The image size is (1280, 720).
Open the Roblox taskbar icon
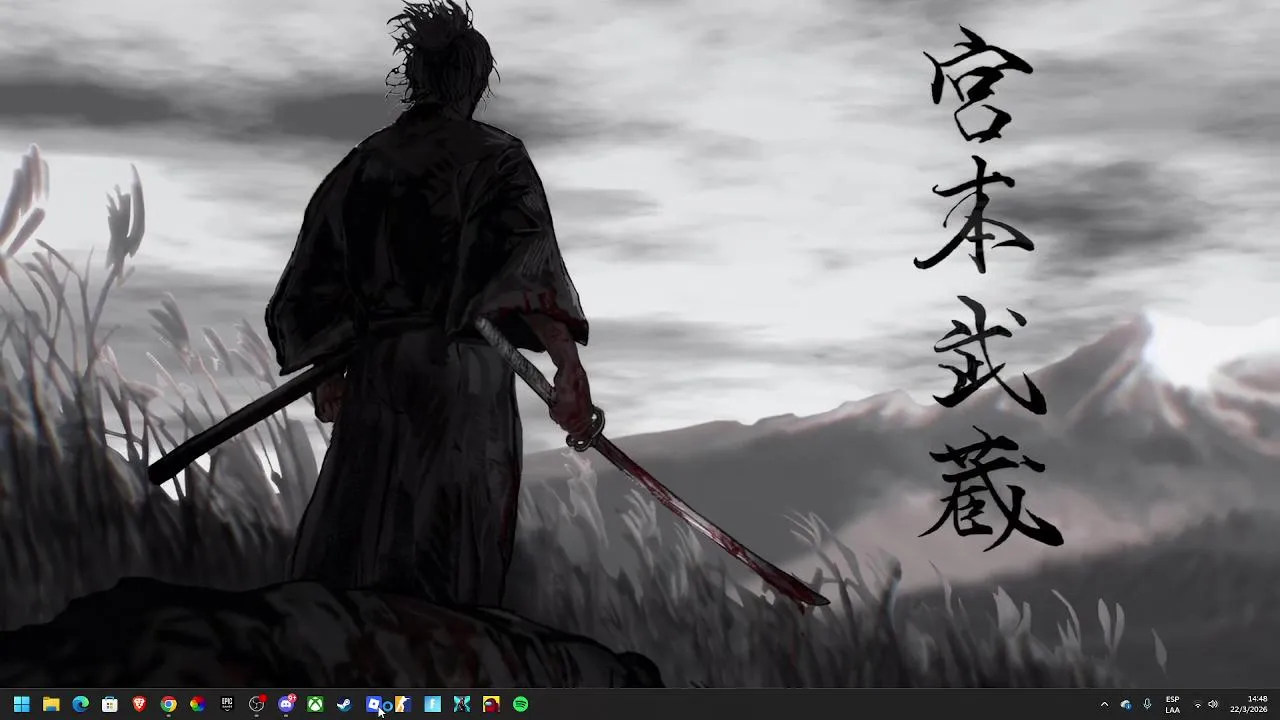click(x=374, y=704)
